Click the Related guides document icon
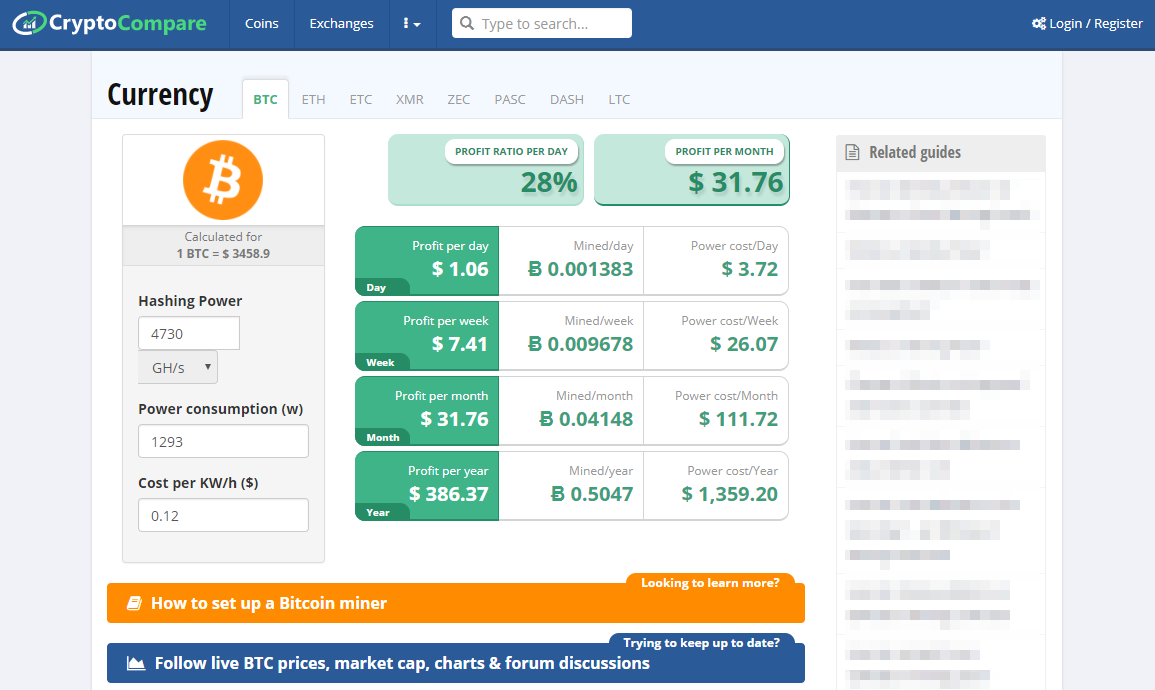 click(x=852, y=152)
